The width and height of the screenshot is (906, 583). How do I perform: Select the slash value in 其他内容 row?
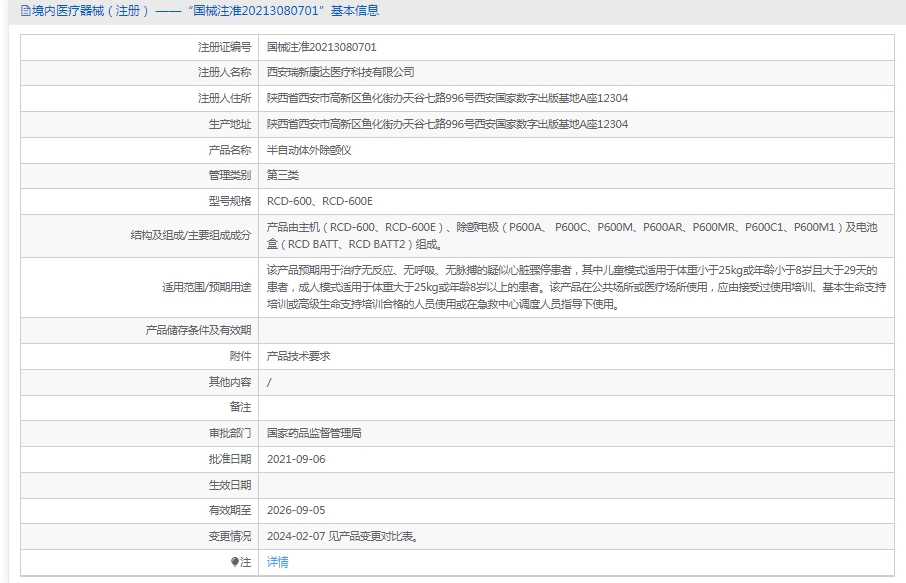click(x=269, y=383)
